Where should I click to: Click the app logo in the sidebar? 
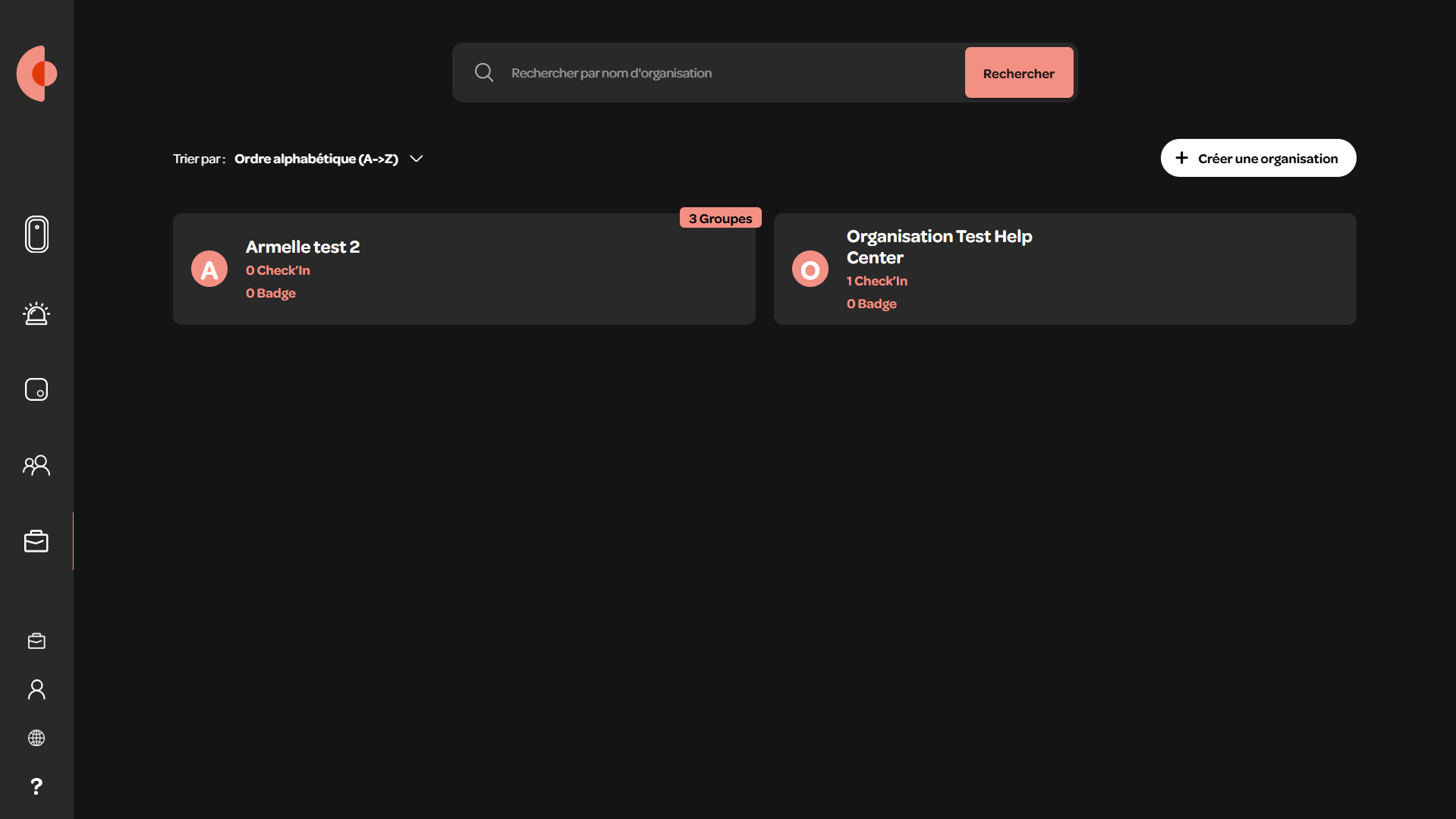click(37, 74)
